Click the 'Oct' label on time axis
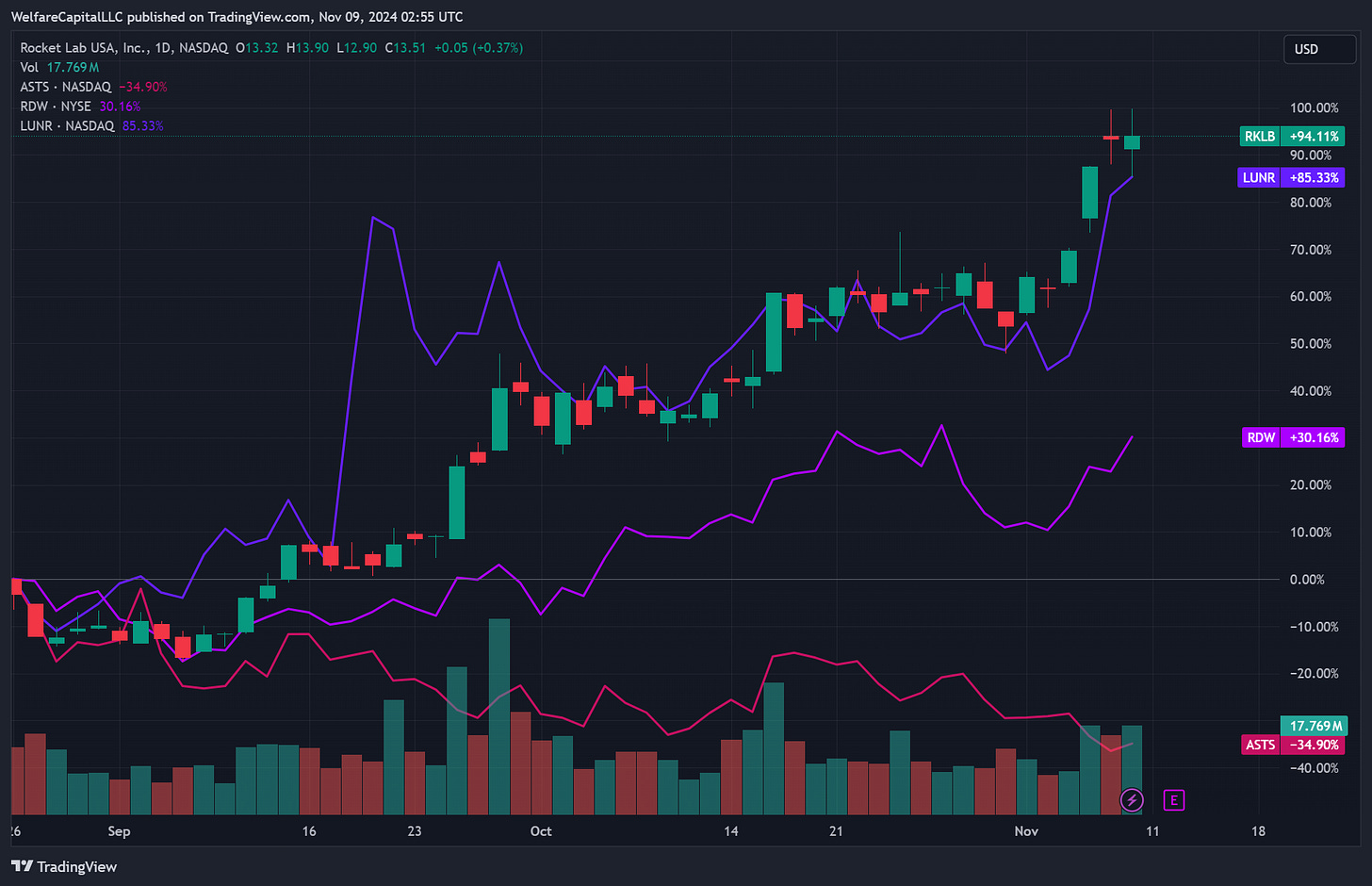1372x886 pixels. pyautogui.click(x=541, y=830)
